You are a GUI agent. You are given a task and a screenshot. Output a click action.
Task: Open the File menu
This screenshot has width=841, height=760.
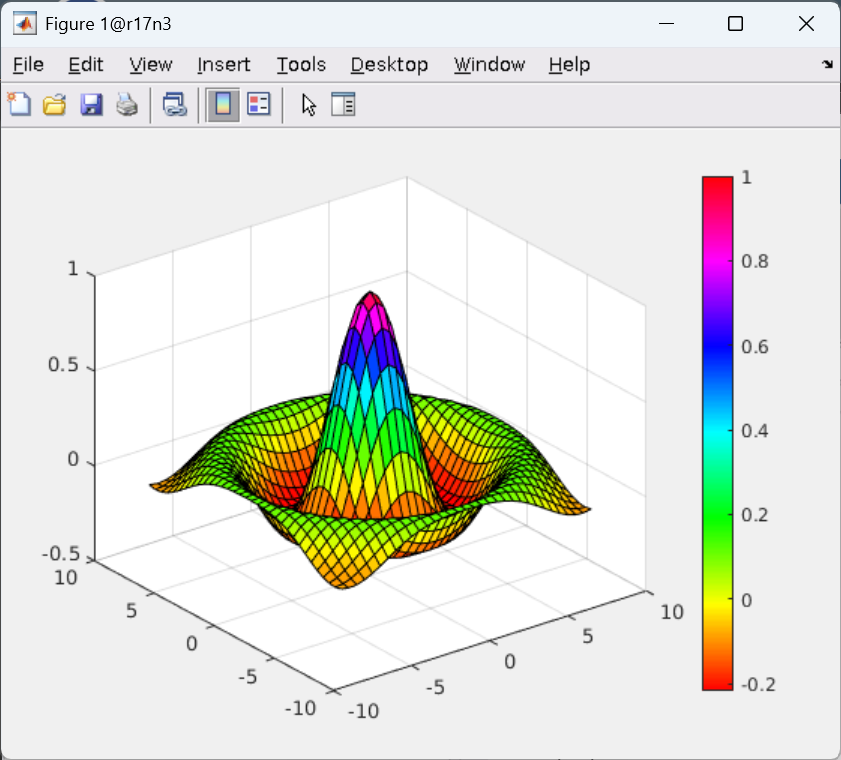[28, 65]
